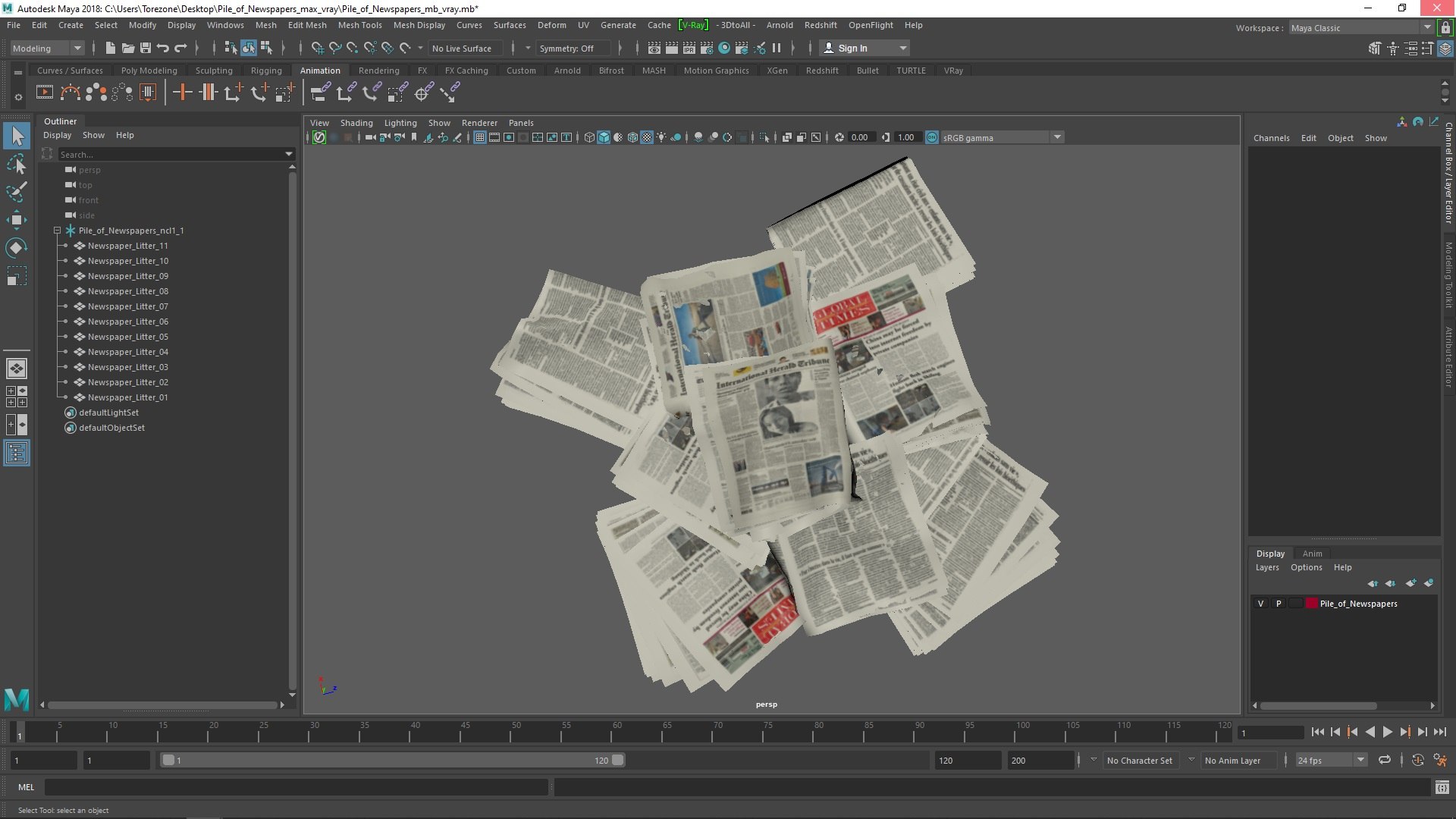Open the Maya Classic workspace dropdown
Image resolution: width=1456 pixels, height=819 pixels.
[x=1360, y=27]
